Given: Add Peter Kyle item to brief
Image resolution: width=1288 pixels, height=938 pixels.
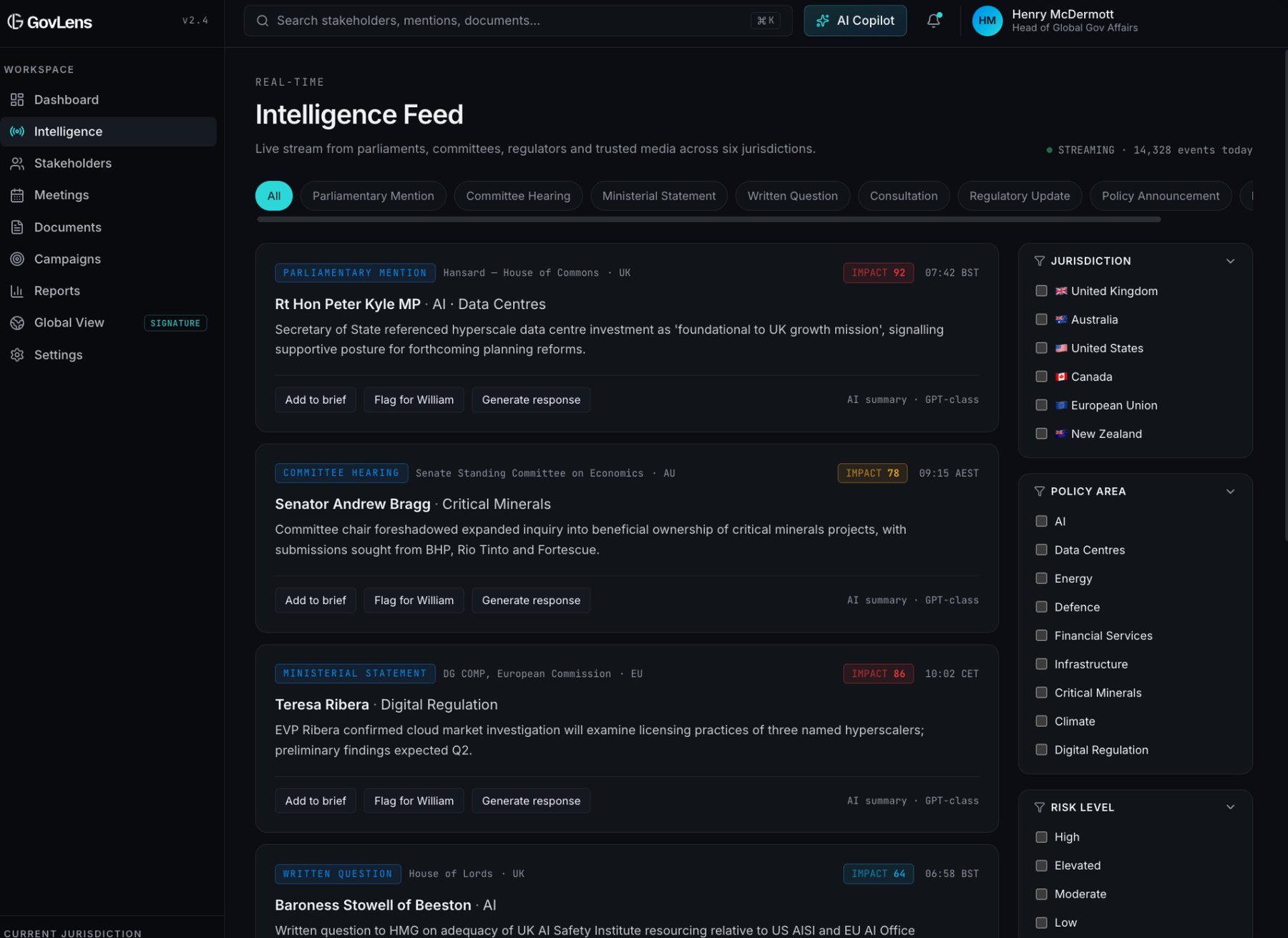Looking at the screenshot, I should tap(316, 400).
